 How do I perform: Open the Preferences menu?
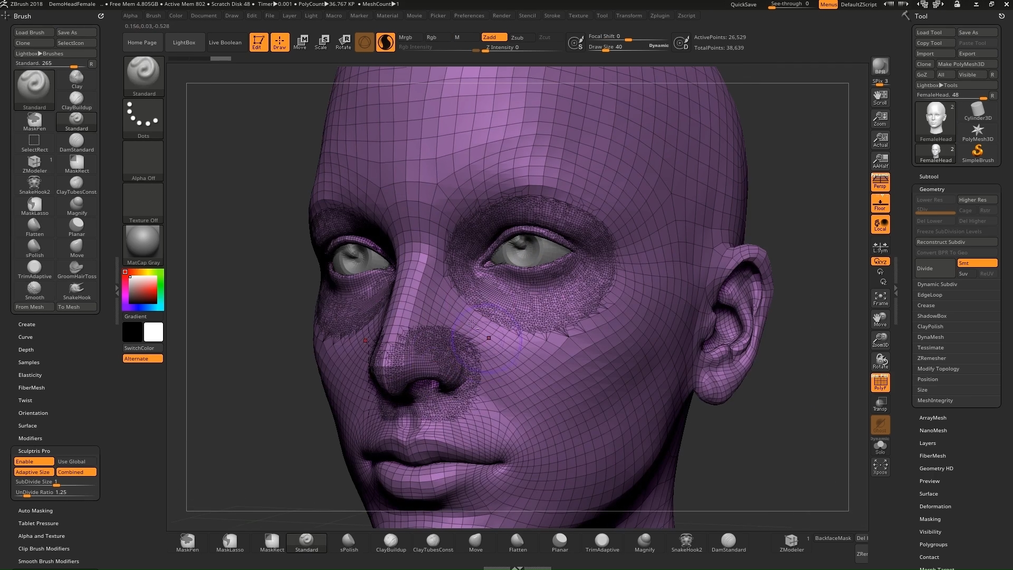[468, 16]
